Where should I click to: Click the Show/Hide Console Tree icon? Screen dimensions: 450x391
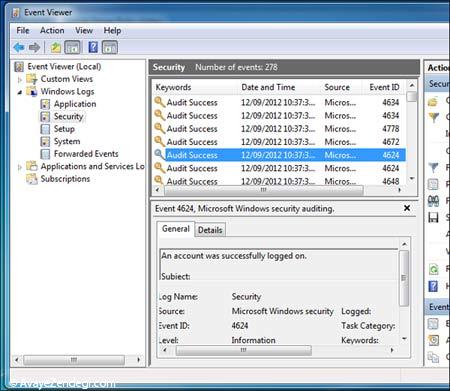point(72,47)
